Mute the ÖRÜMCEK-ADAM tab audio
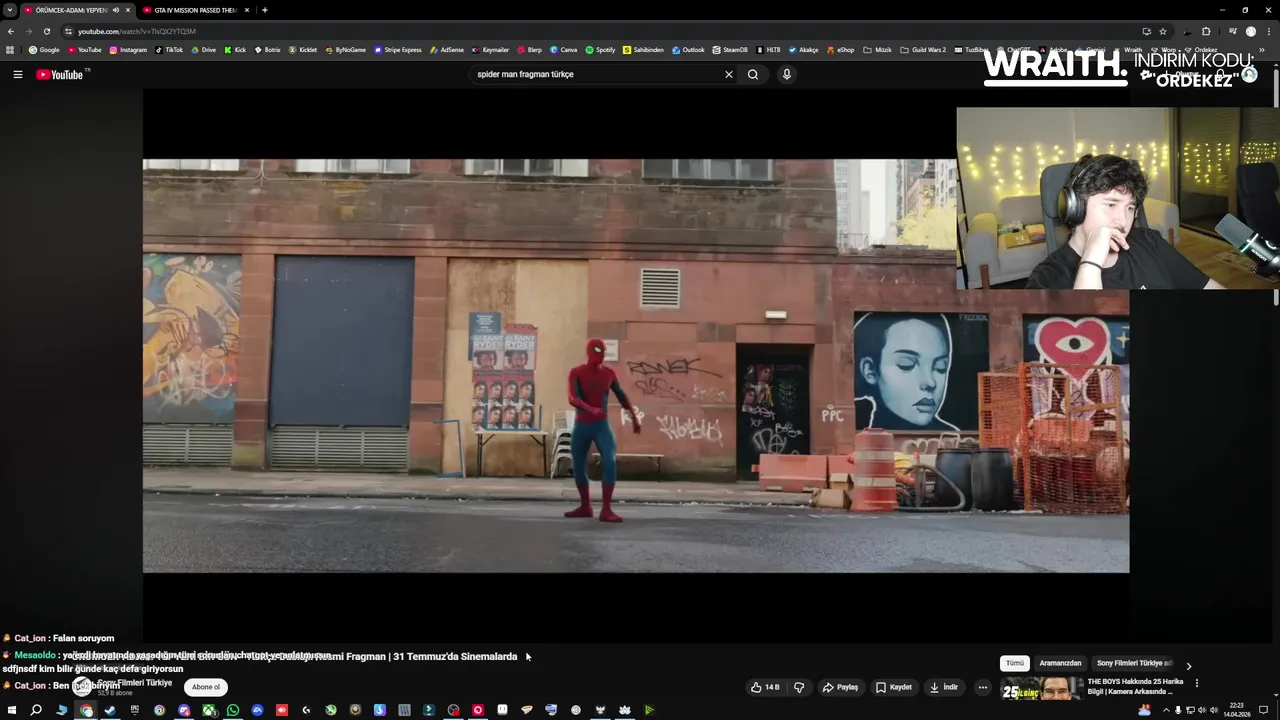Image resolution: width=1280 pixels, height=720 pixels. 116,10
